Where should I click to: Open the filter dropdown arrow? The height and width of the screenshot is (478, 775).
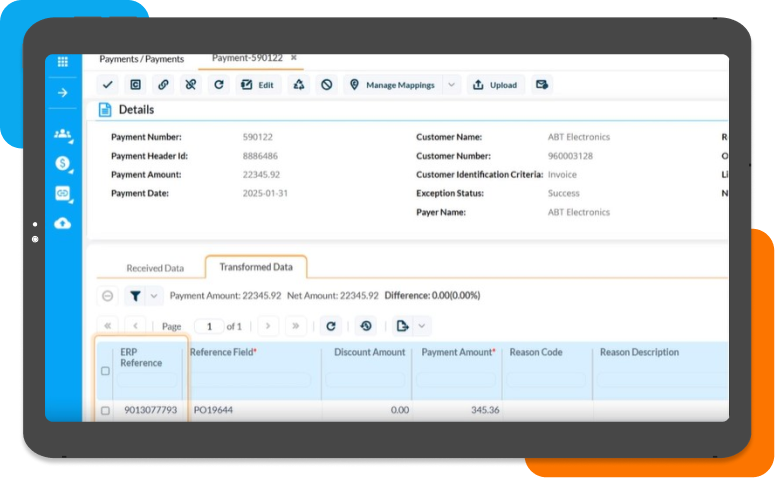pos(154,296)
